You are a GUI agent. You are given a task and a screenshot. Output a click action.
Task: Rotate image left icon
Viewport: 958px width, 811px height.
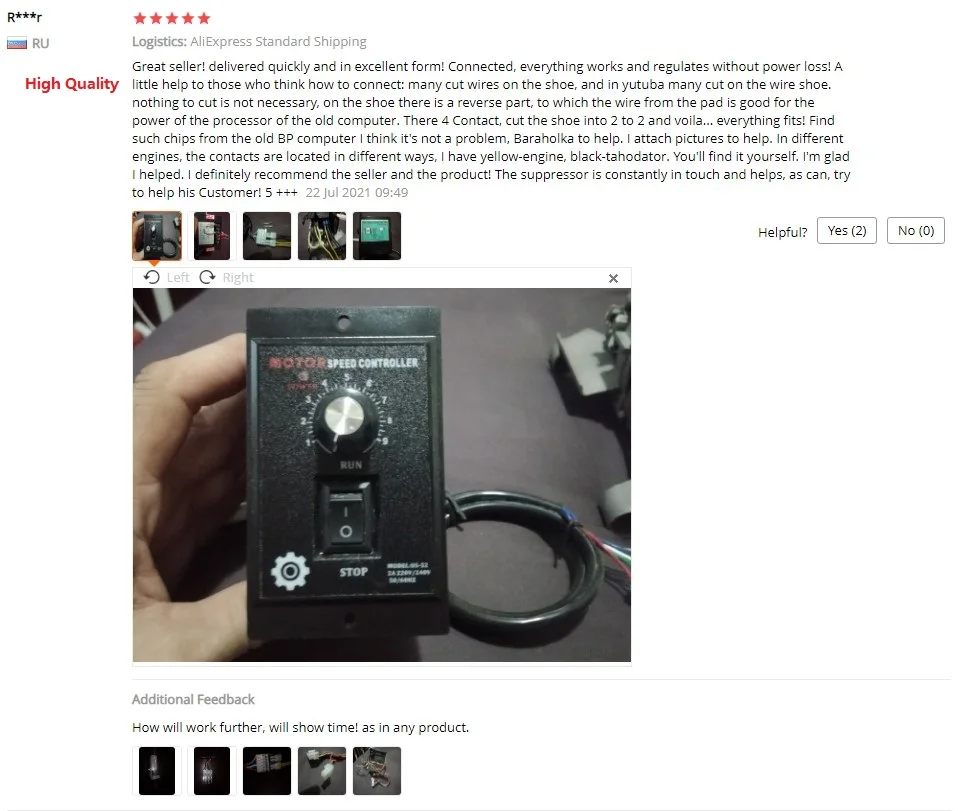pyautogui.click(x=152, y=277)
